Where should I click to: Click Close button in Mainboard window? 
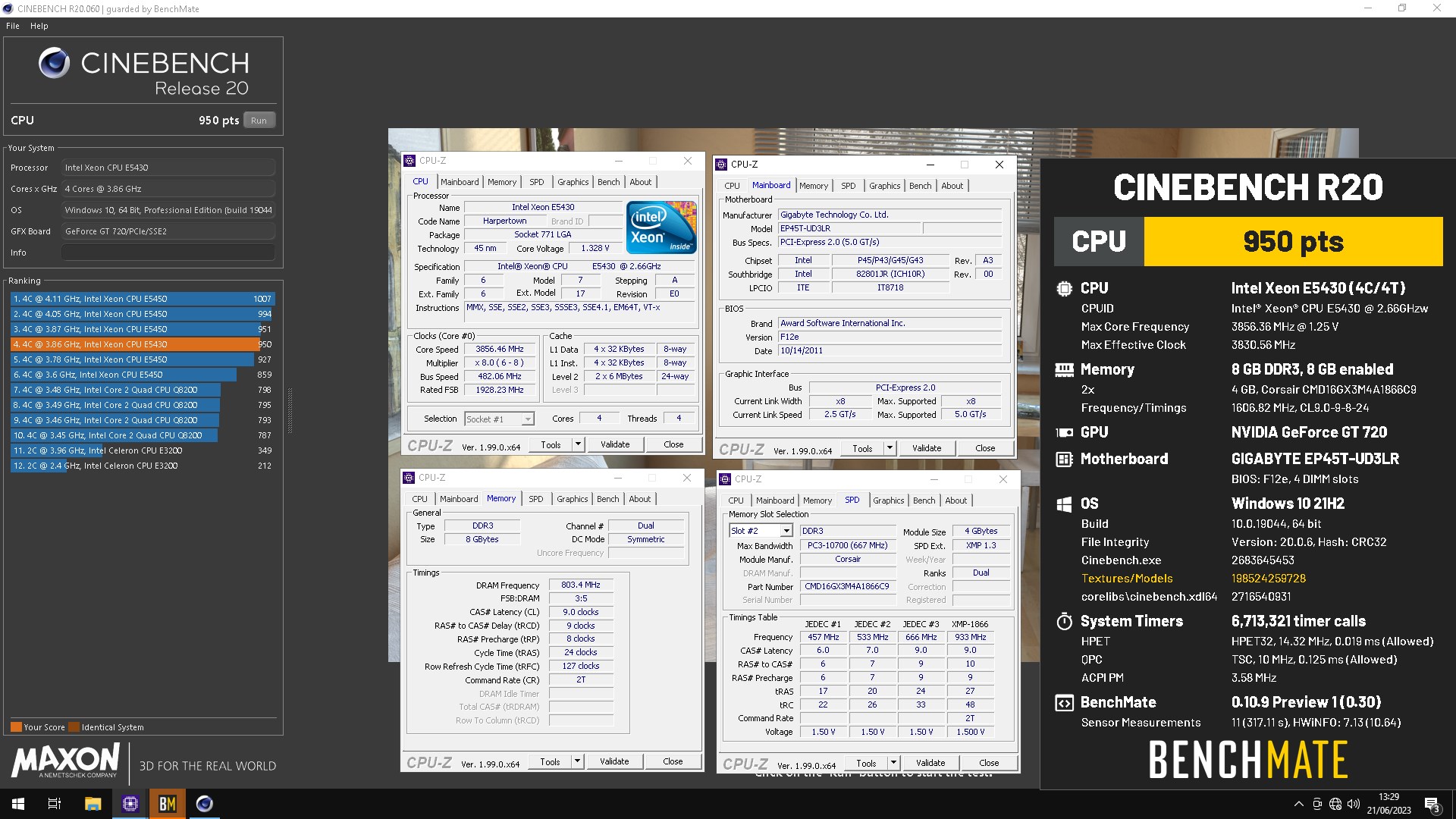coord(985,448)
